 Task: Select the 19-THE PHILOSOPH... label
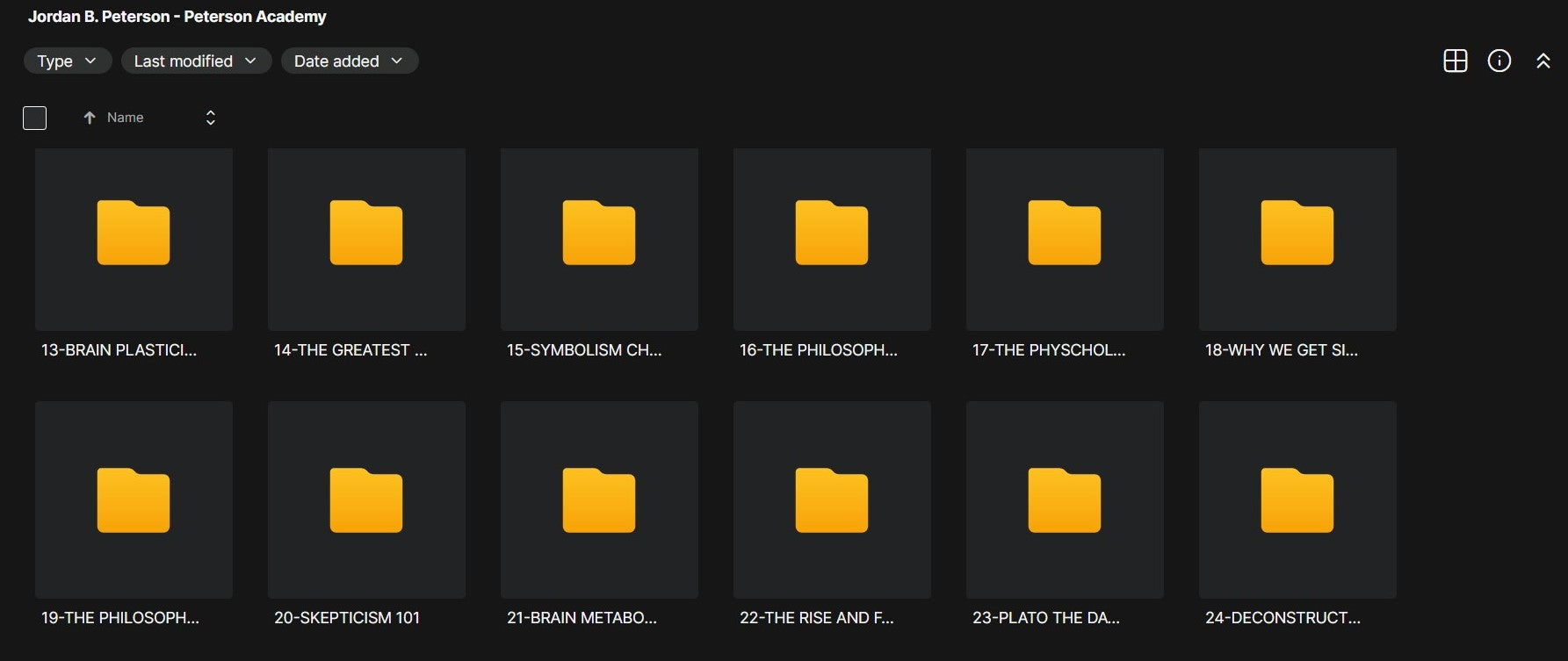click(120, 618)
